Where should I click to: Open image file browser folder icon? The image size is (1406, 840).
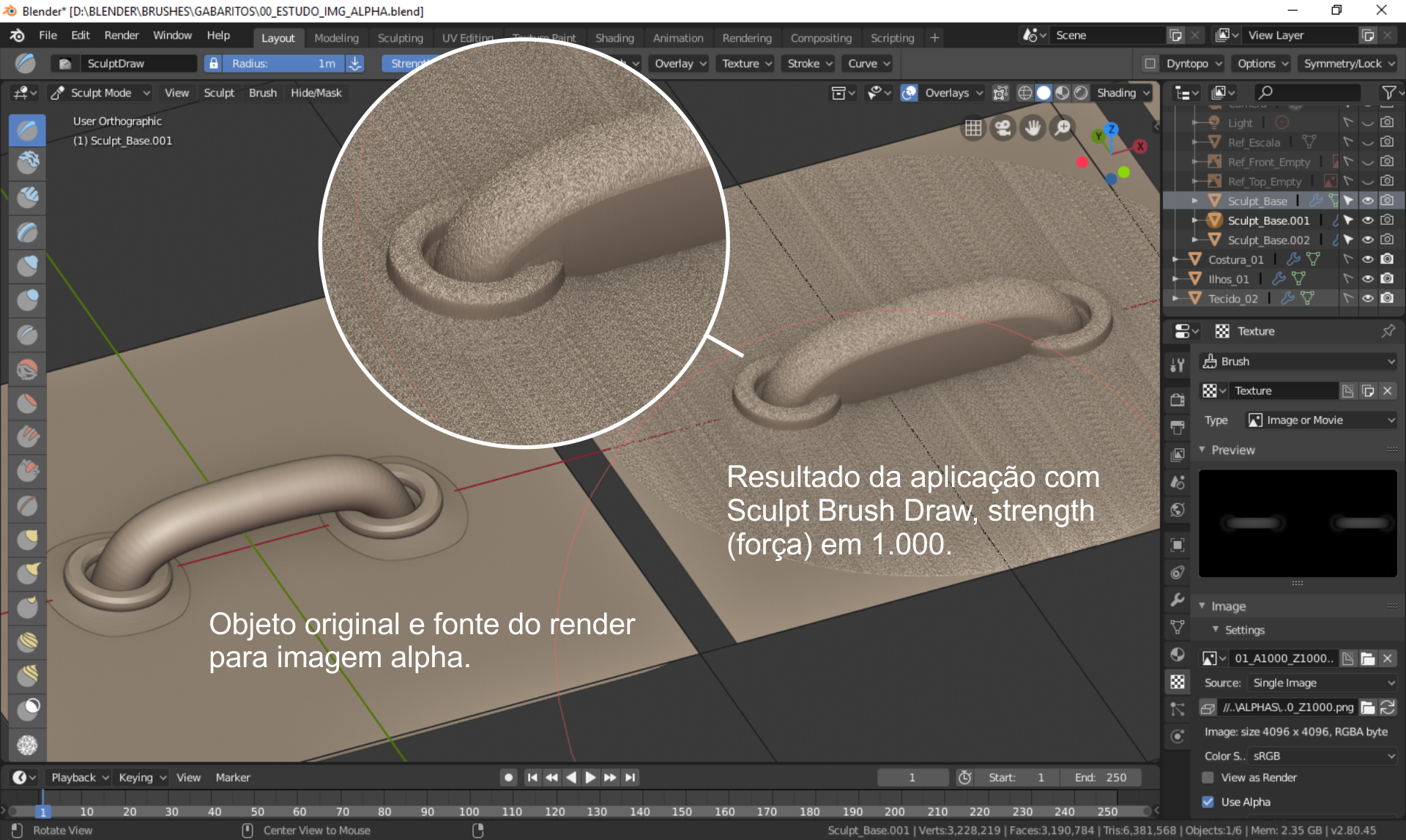[x=1367, y=707]
